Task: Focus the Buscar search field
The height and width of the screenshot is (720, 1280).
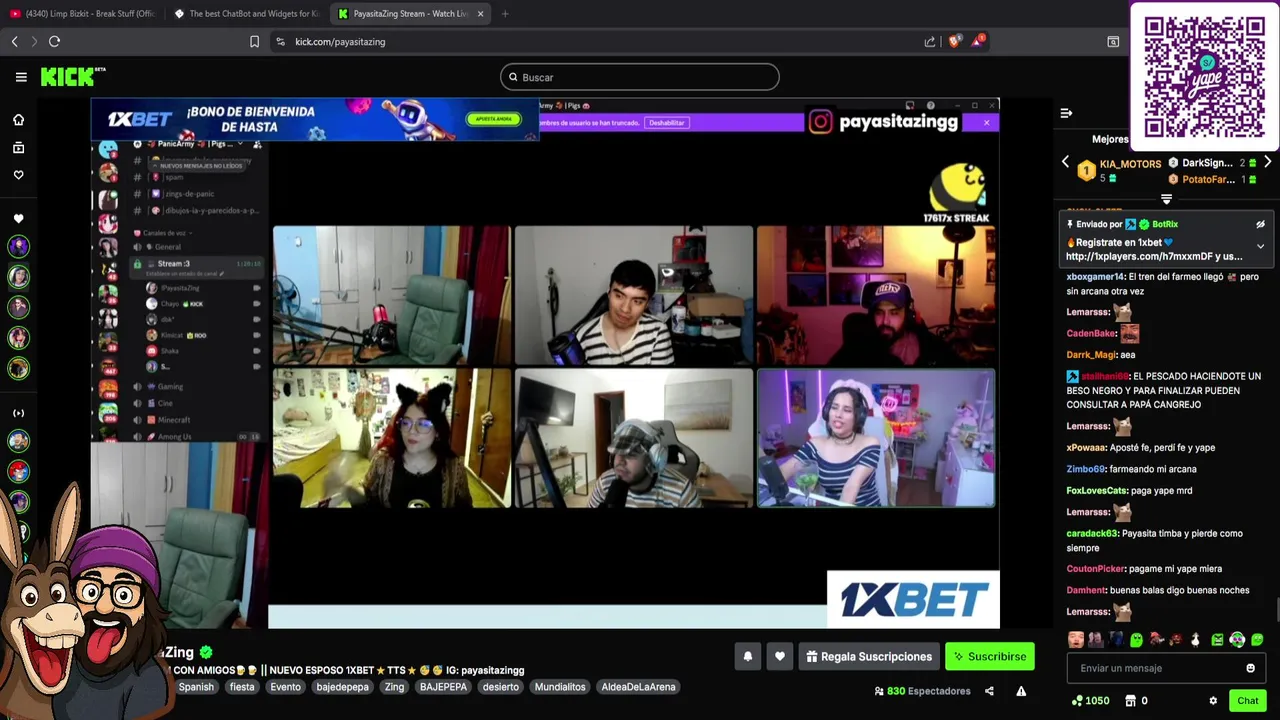Action: [640, 77]
